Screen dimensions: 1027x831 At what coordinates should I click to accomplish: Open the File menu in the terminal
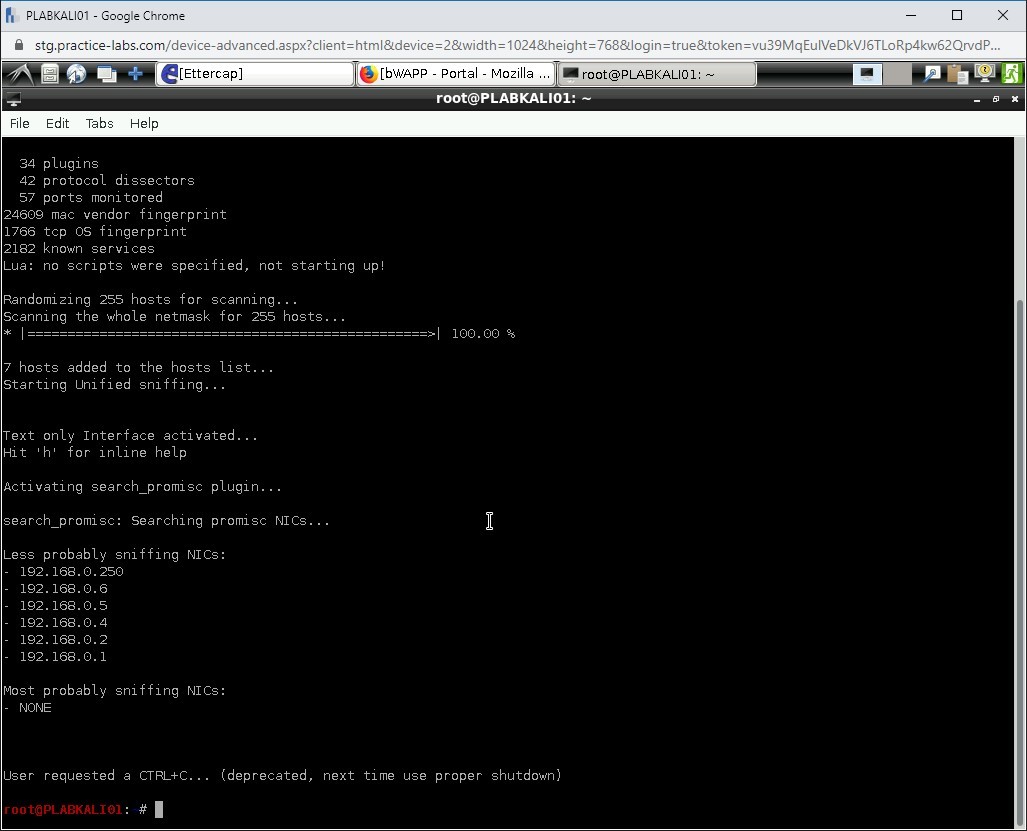coord(19,123)
